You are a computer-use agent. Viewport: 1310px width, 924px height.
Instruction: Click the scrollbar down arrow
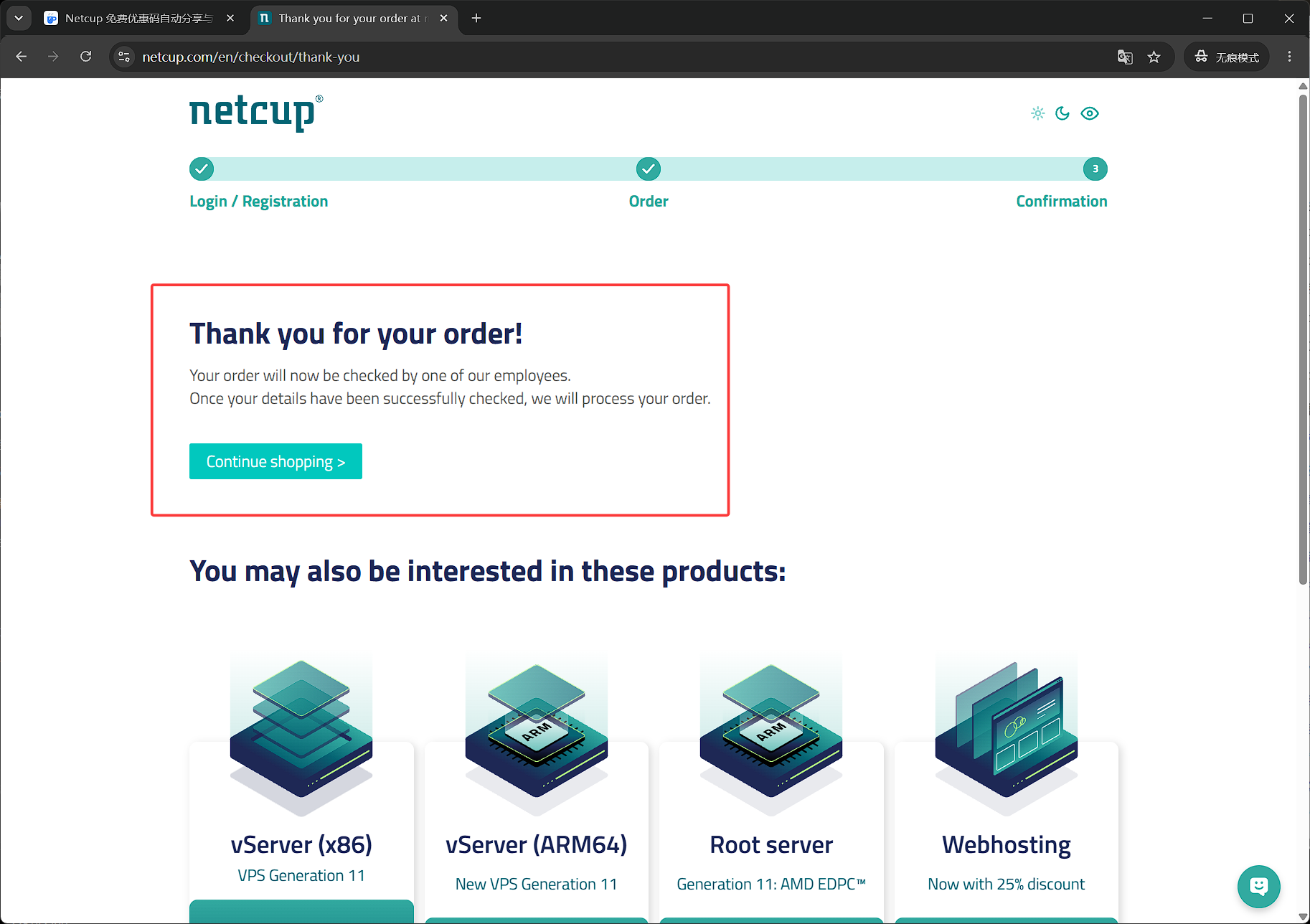[1303, 917]
